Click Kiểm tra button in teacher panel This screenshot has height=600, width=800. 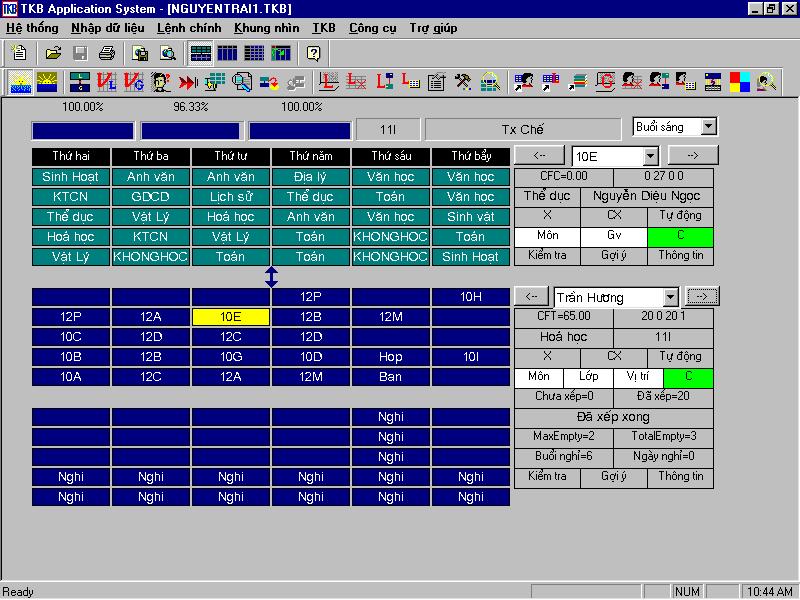pos(547,477)
